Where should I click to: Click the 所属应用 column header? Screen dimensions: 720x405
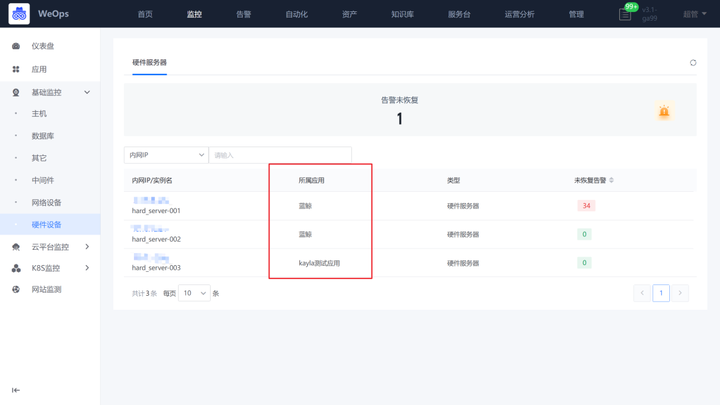point(311,180)
